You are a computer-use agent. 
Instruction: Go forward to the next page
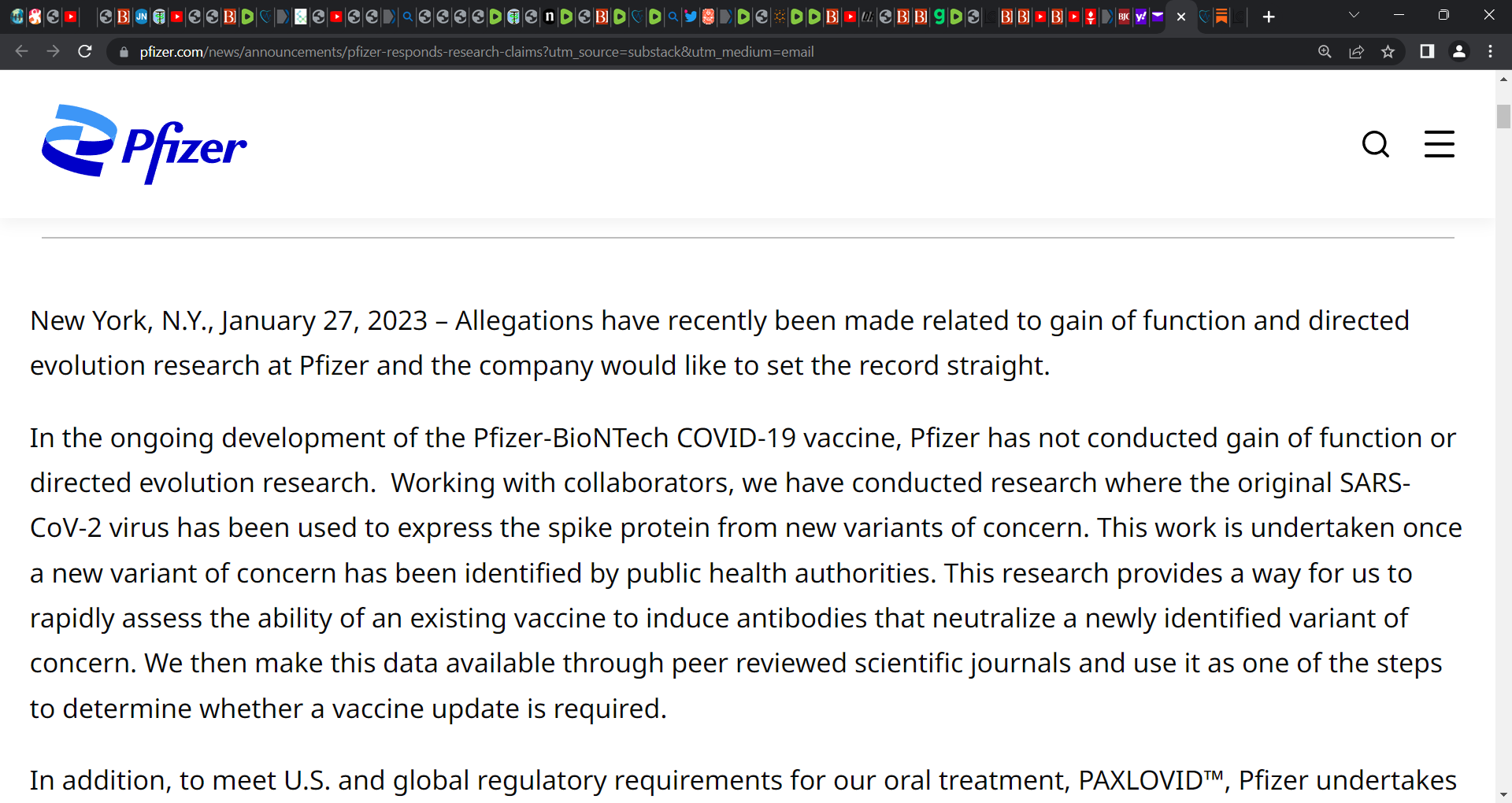click(53, 52)
